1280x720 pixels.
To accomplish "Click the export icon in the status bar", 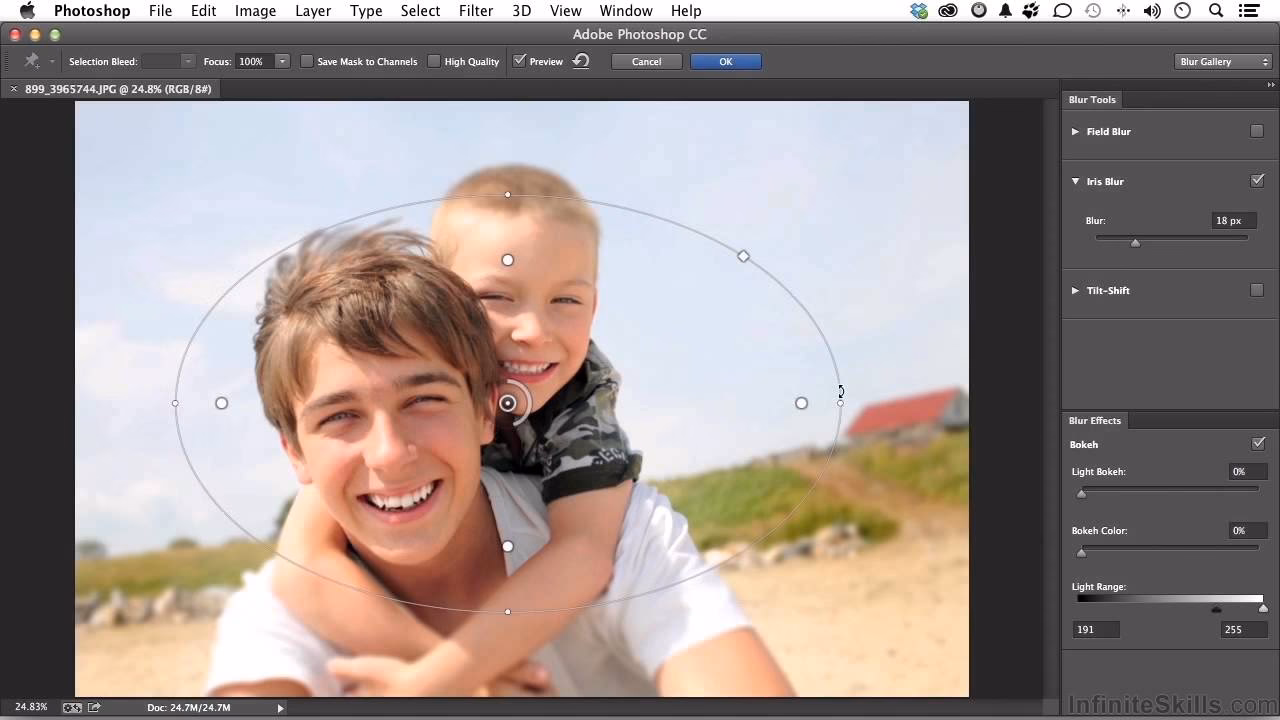I will [94, 707].
